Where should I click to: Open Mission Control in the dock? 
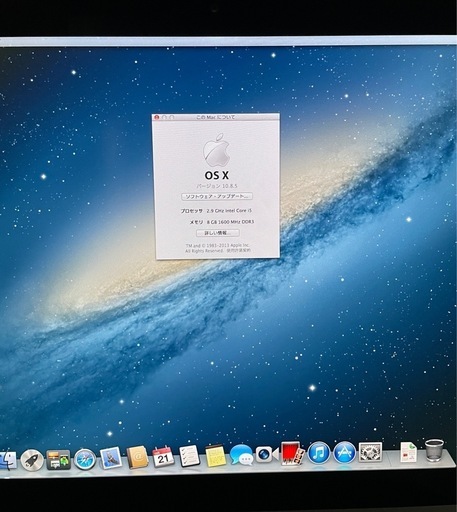pyautogui.click(x=58, y=460)
